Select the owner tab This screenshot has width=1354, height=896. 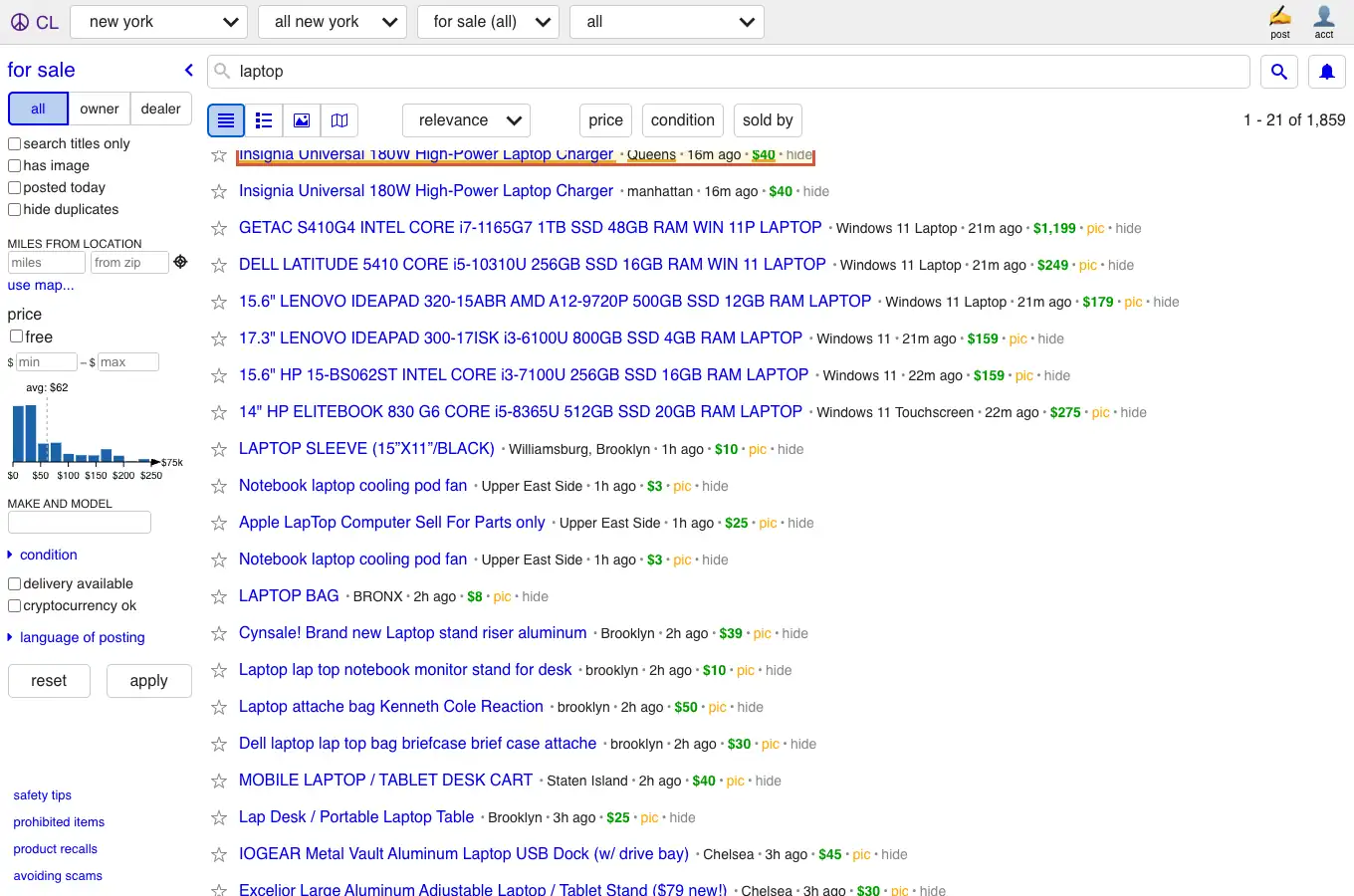(x=100, y=109)
